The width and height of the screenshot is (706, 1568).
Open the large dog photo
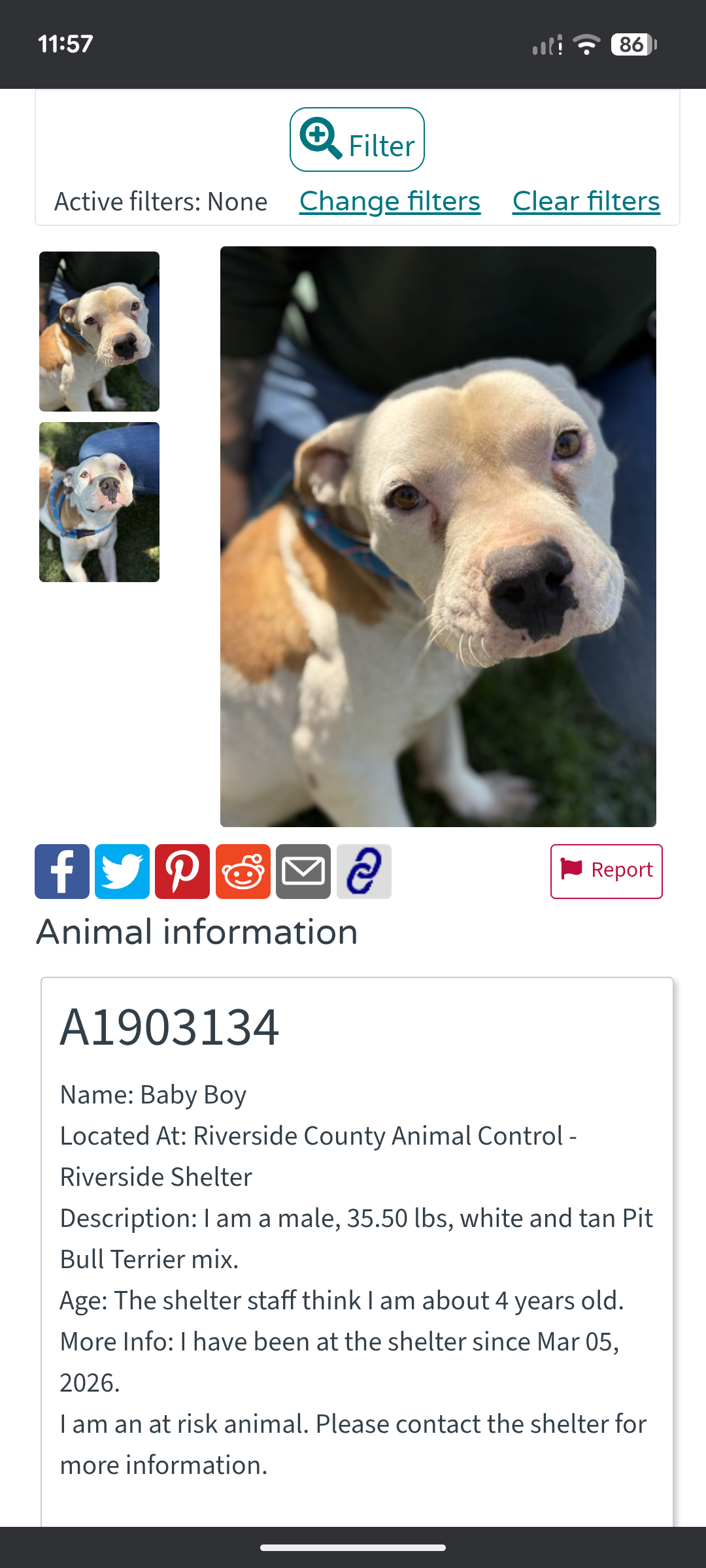pyautogui.click(x=438, y=536)
